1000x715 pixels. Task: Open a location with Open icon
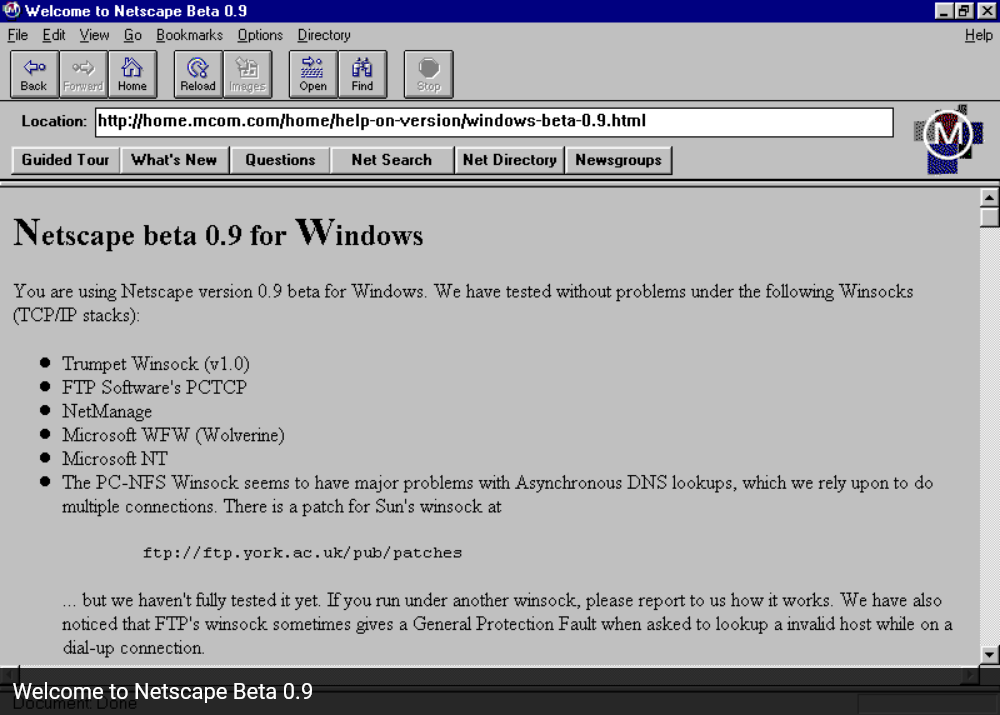(x=313, y=74)
